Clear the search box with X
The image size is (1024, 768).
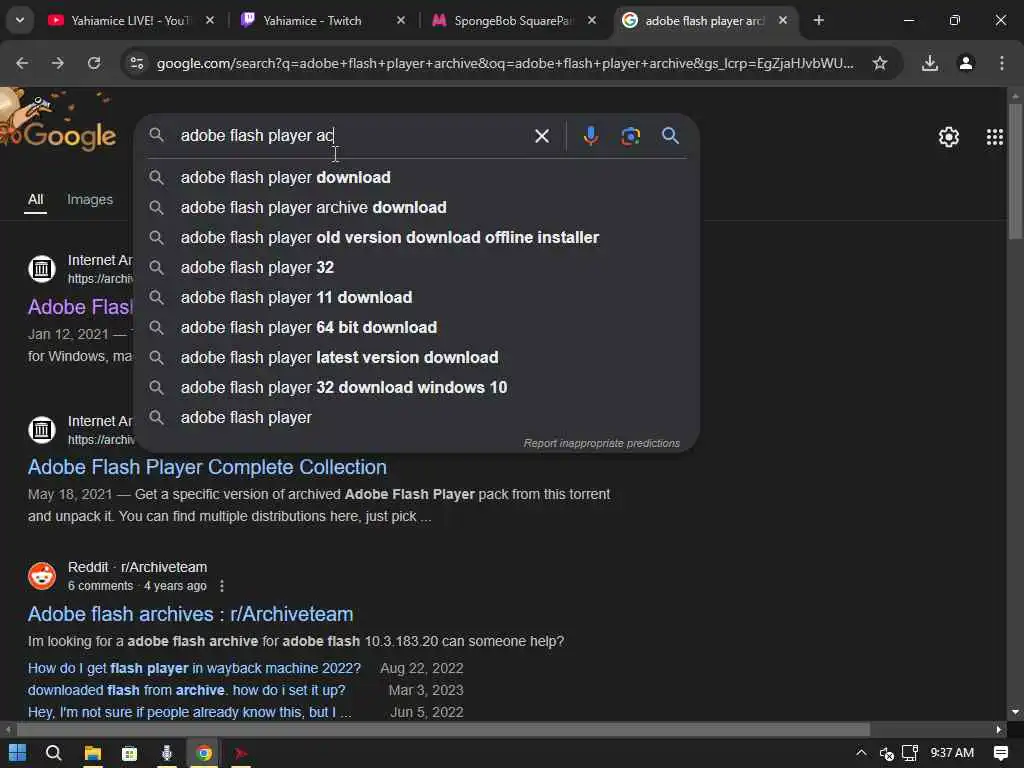pos(541,136)
